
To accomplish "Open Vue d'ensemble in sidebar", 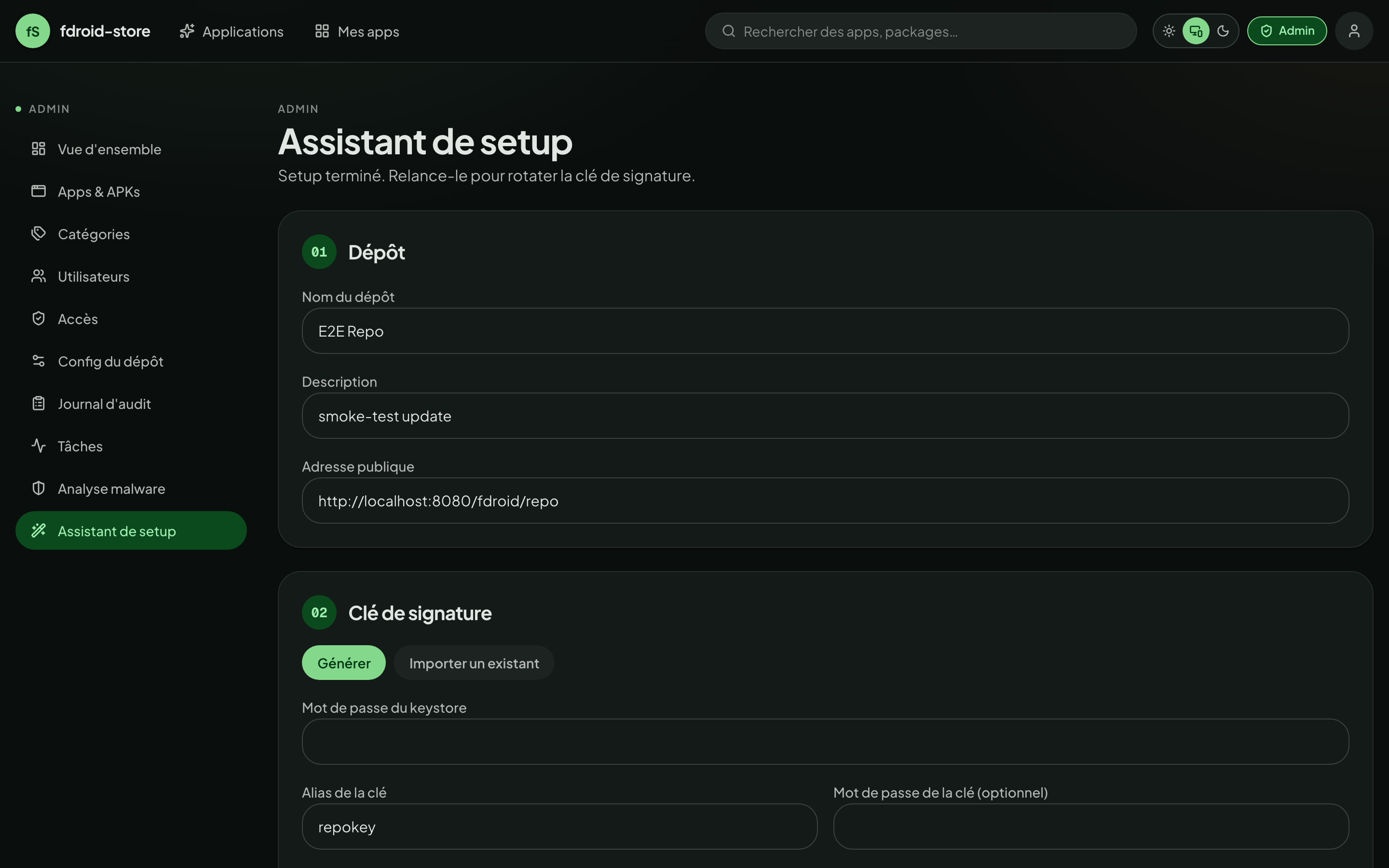I will point(131,149).
